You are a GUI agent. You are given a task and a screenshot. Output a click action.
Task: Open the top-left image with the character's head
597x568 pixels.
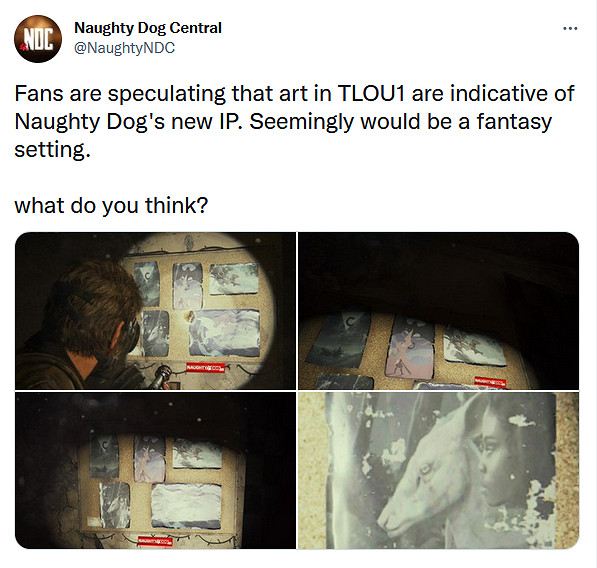pyautogui.click(x=155, y=311)
